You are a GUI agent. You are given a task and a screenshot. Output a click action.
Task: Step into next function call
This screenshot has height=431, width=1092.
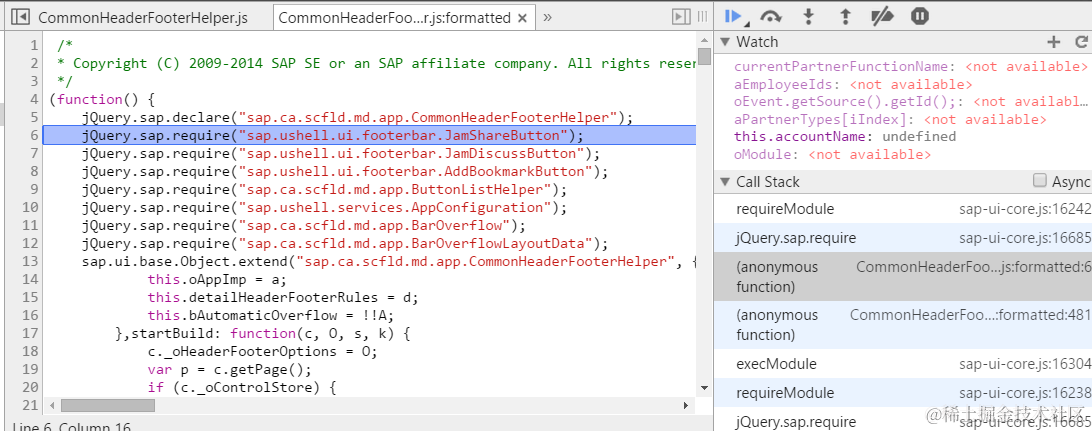(x=809, y=17)
